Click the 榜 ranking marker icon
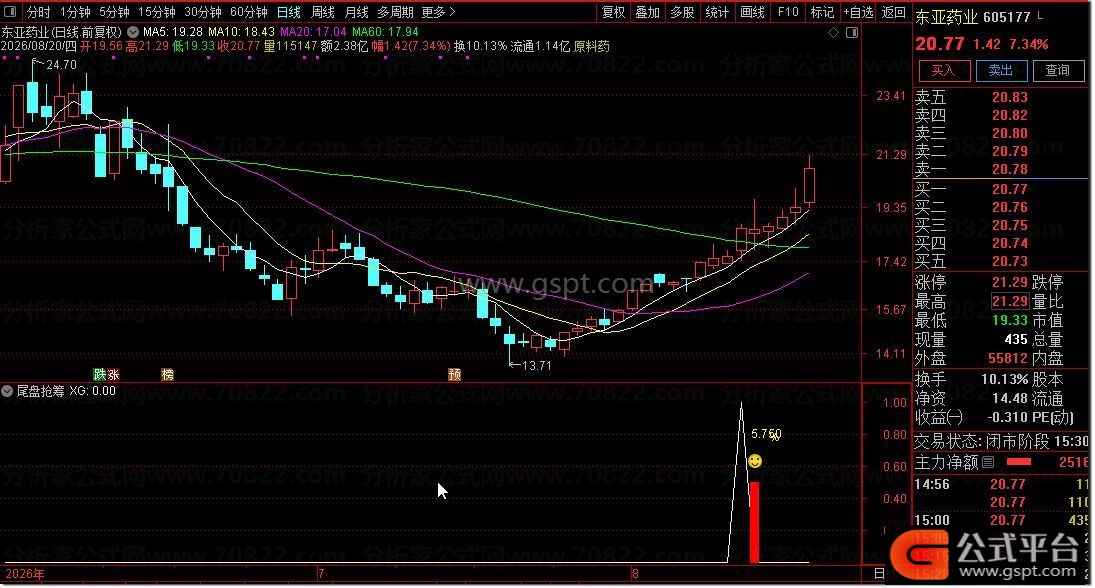1095x588 pixels. click(x=168, y=375)
